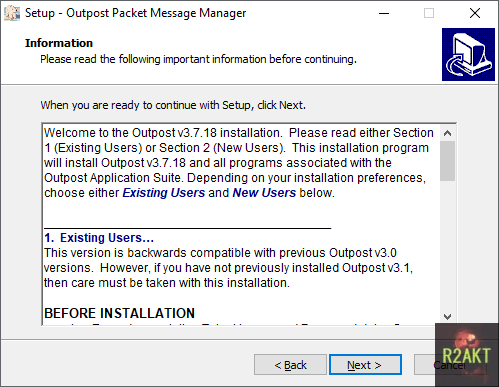Click the greyed-out maximize button
The height and width of the screenshot is (387, 499).
pyautogui.click(x=429, y=13)
